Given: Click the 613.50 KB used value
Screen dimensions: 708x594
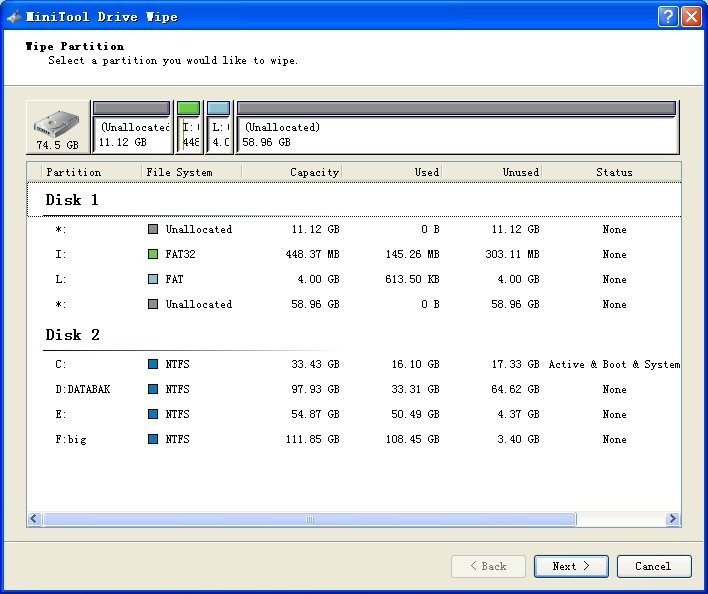Looking at the screenshot, I should coord(412,279).
